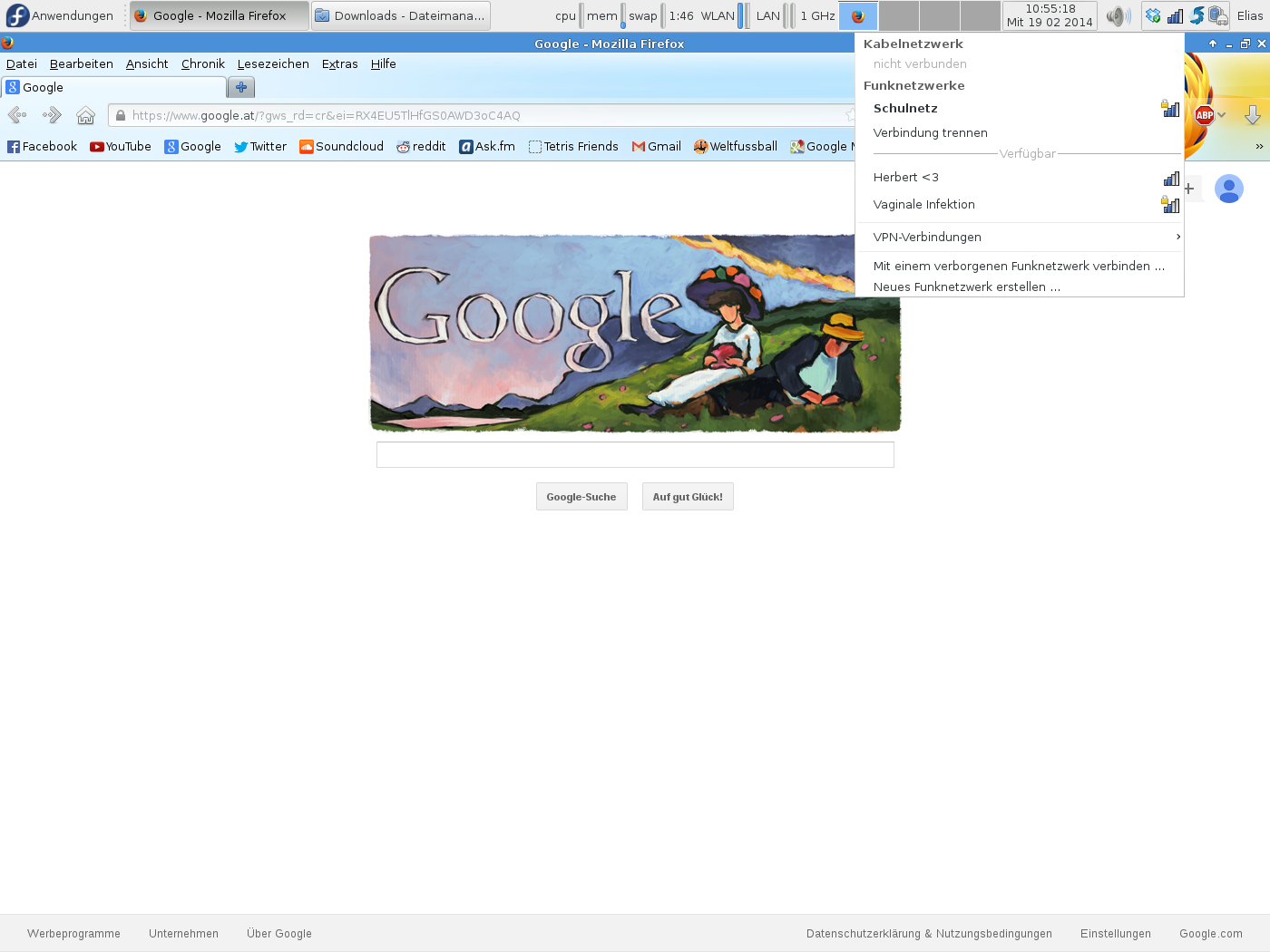Open the Downloads arrow in Firefox
The image size is (1270, 952).
1253,115
